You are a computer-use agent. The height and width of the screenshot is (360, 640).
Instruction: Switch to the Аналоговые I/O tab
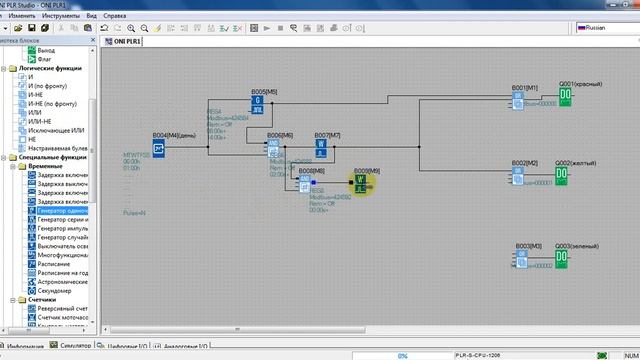181,346
